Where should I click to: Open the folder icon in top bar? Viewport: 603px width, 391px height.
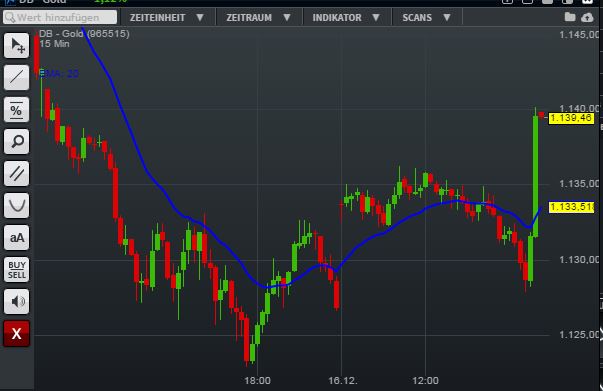pyautogui.click(x=570, y=17)
